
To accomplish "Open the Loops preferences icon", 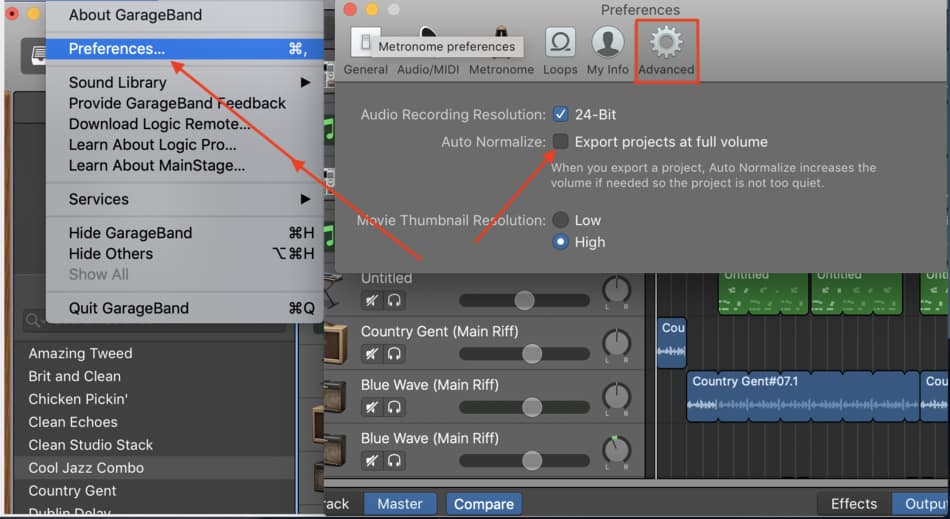I will click(x=560, y=42).
